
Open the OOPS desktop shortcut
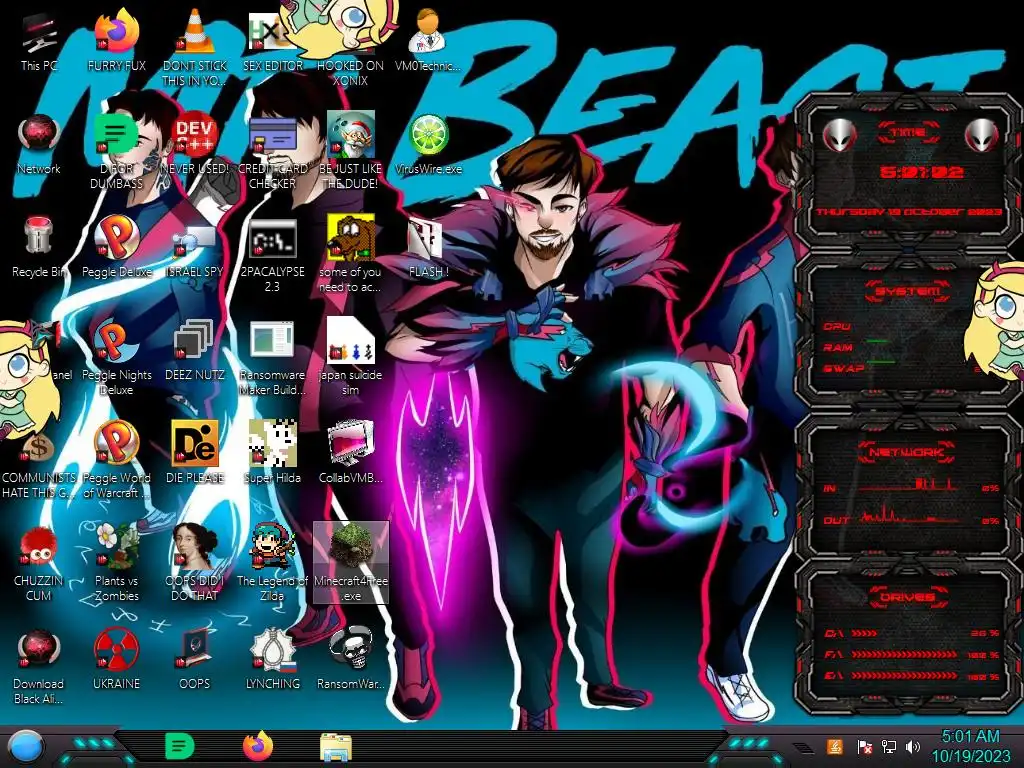pyautogui.click(x=195, y=660)
